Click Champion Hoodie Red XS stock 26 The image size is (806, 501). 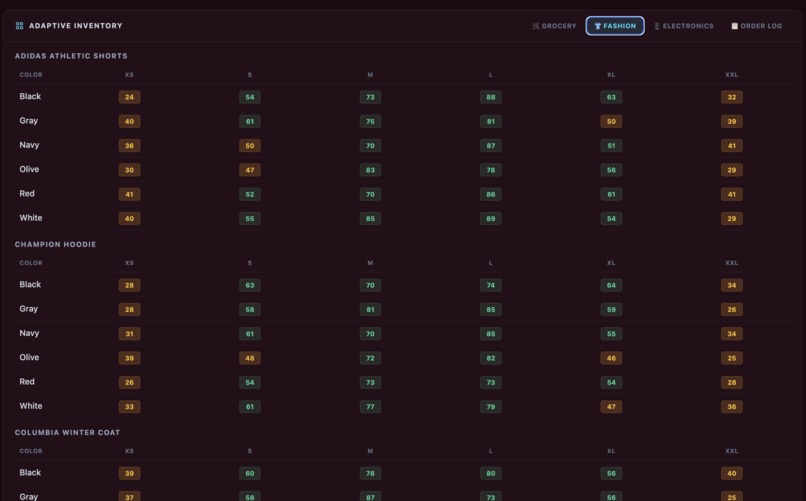coord(129,382)
